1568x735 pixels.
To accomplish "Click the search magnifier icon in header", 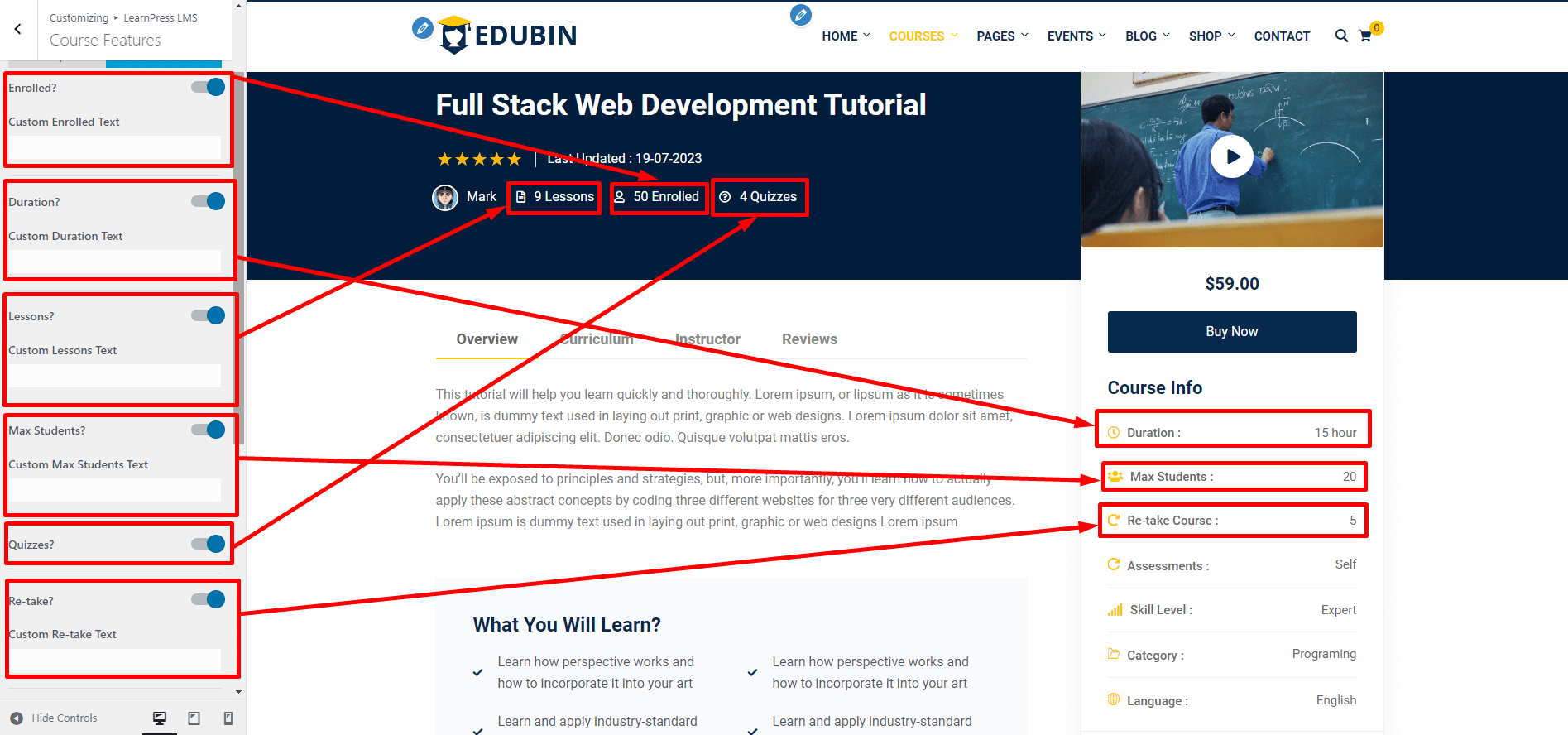I will click(1341, 36).
